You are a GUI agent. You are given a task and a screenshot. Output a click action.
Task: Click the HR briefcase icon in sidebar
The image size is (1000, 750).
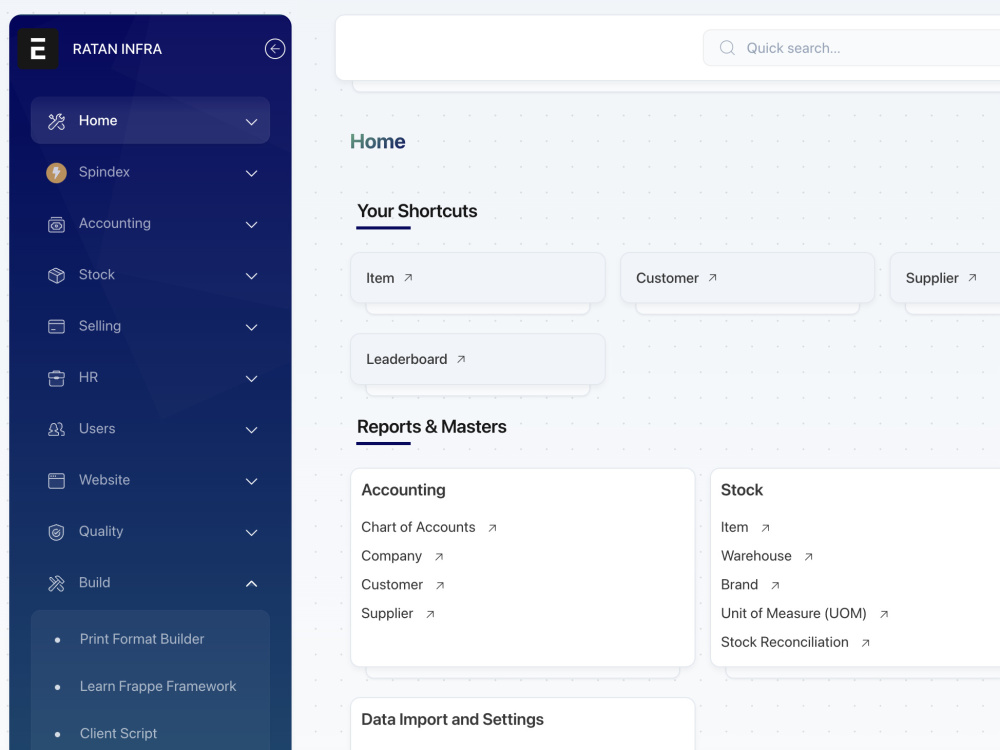tap(56, 378)
